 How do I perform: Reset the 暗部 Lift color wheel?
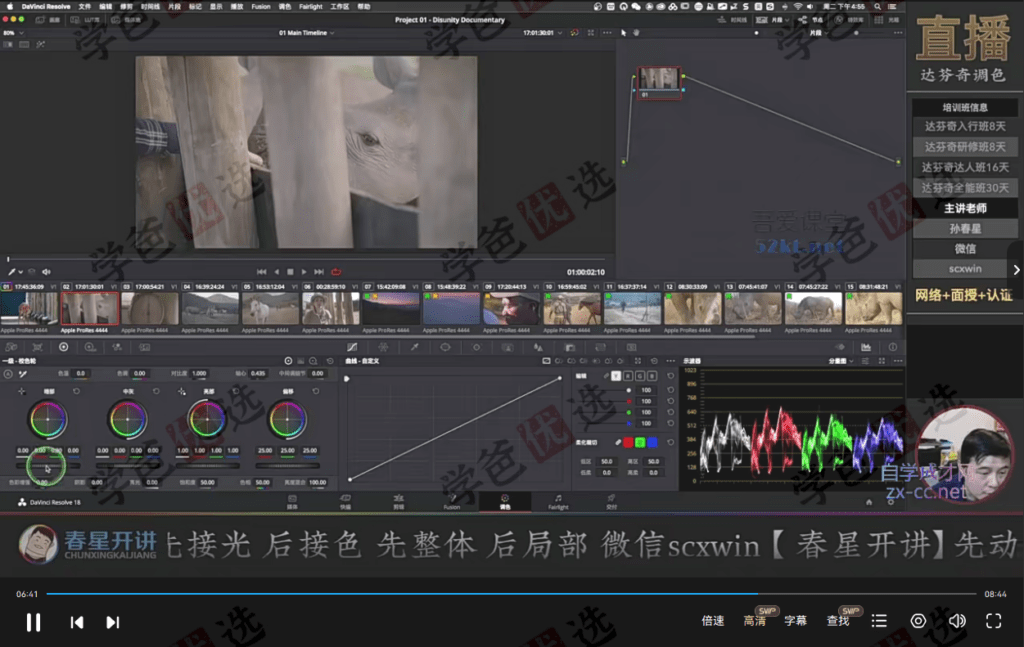76,391
